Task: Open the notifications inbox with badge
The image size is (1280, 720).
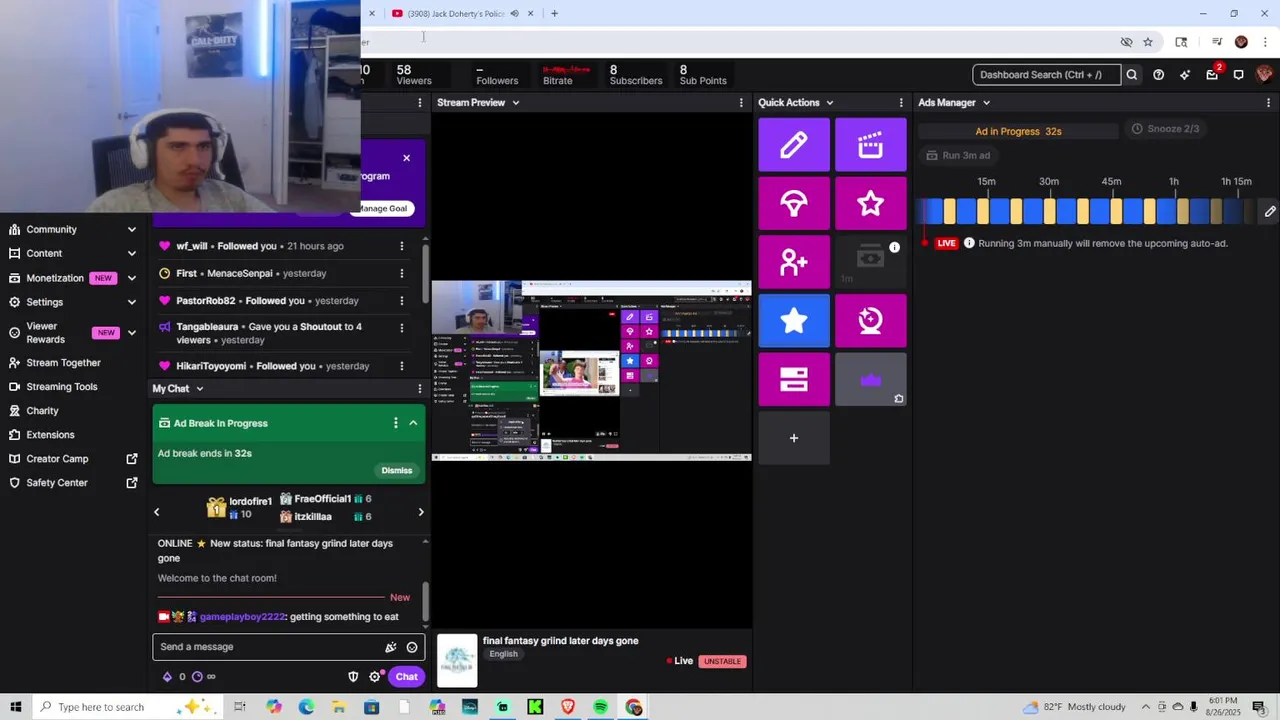Action: 1212,74
